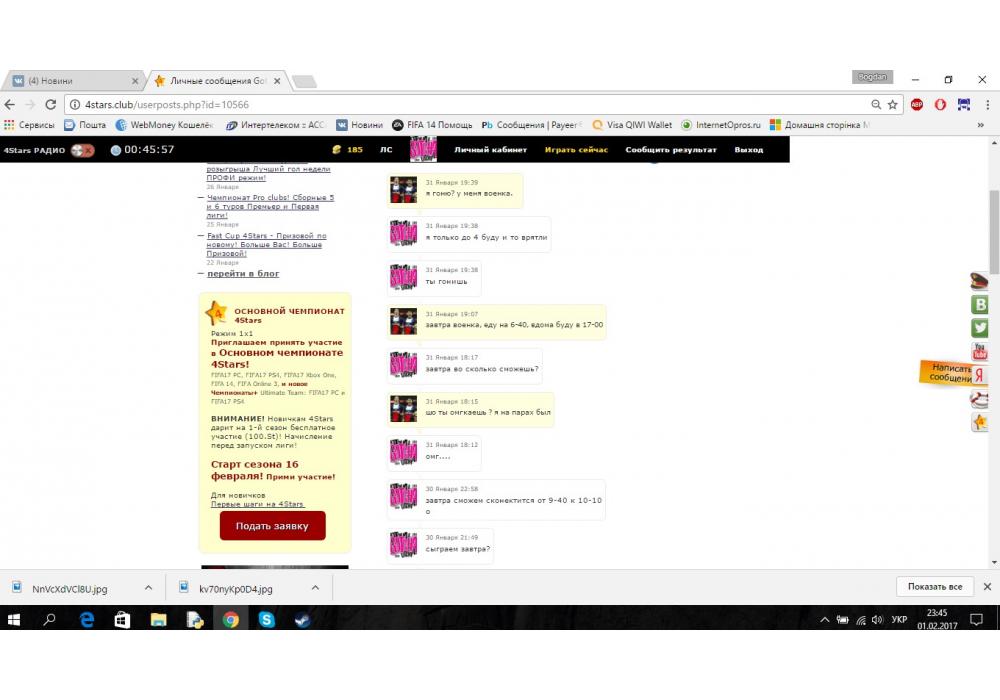Click the military cap icon on sidebar
1000x700 pixels.
(x=980, y=282)
